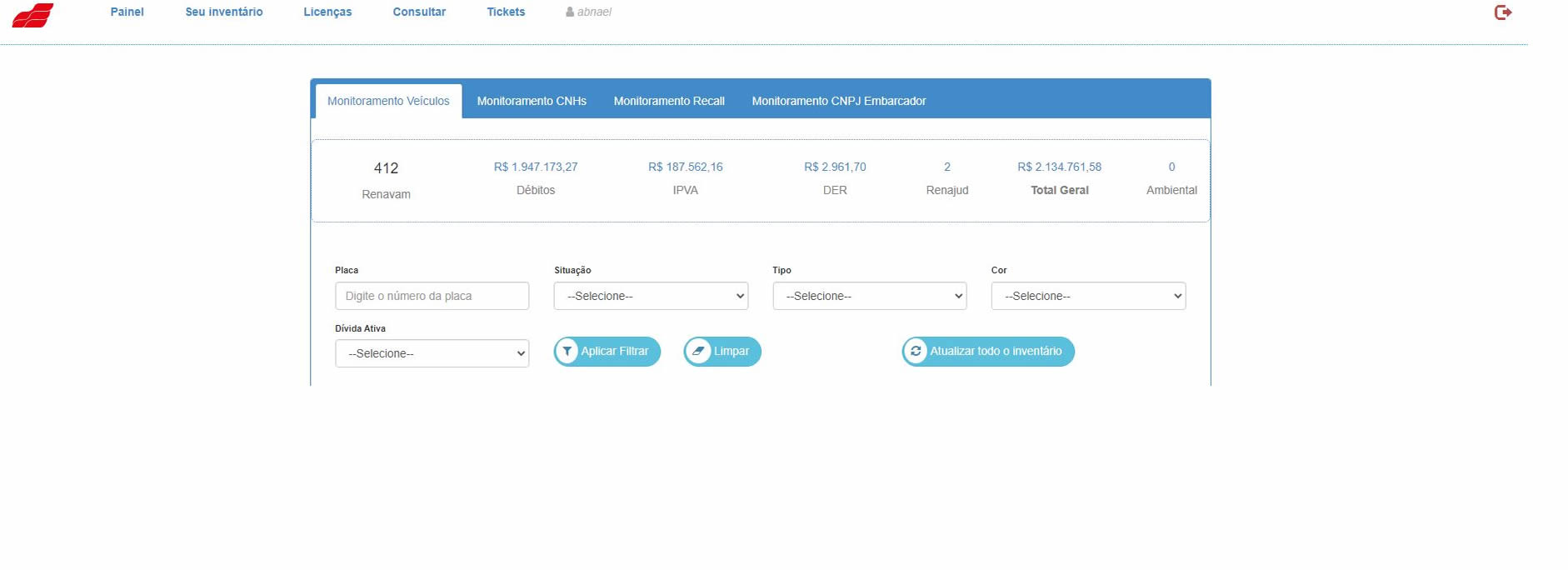Click the abnael username

click(x=594, y=12)
